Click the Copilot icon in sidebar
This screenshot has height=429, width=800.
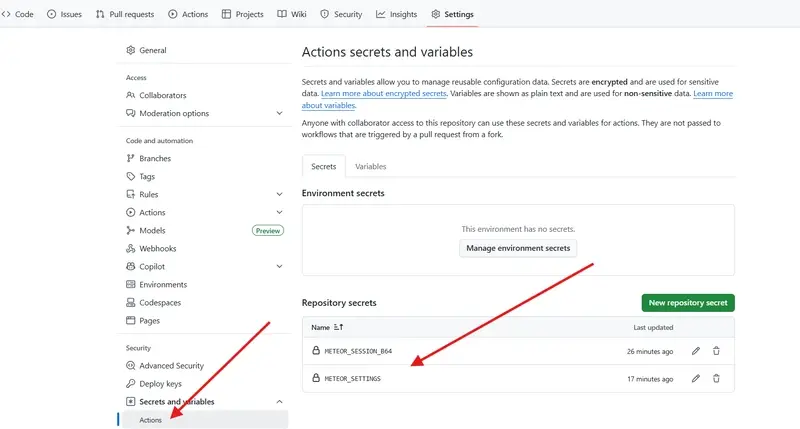(131, 266)
